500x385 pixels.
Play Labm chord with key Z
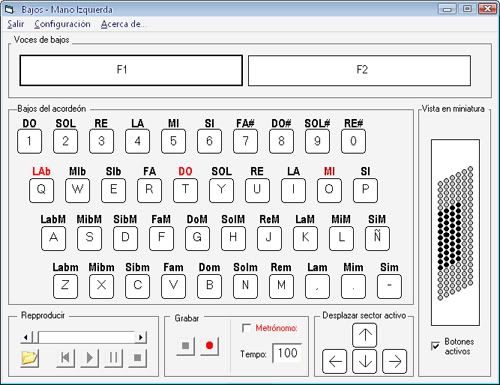click(x=66, y=286)
